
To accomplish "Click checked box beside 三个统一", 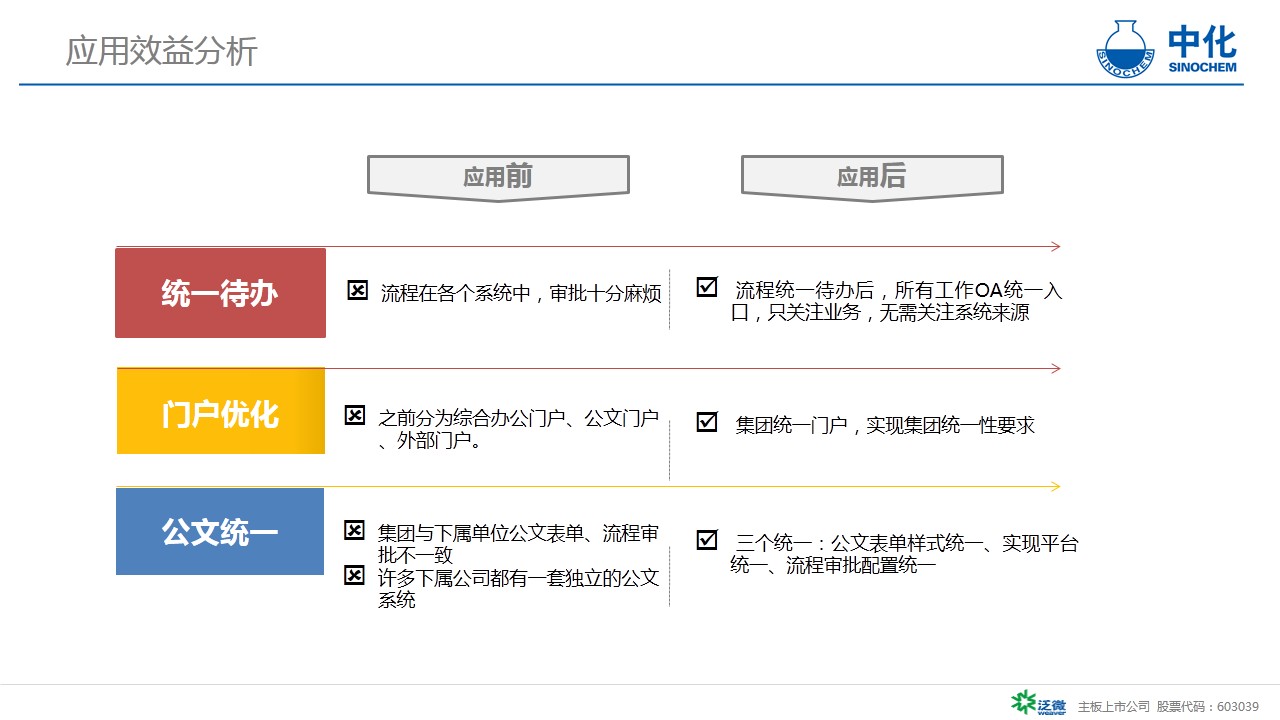I will pyautogui.click(x=707, y=540).
